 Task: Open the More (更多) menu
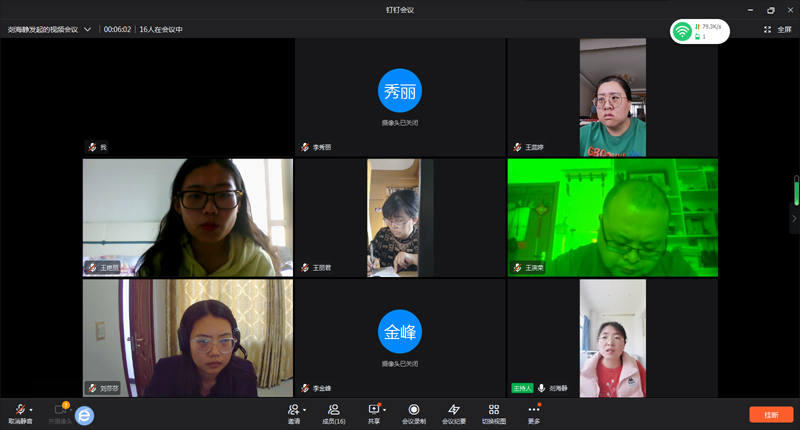point(534,411)
